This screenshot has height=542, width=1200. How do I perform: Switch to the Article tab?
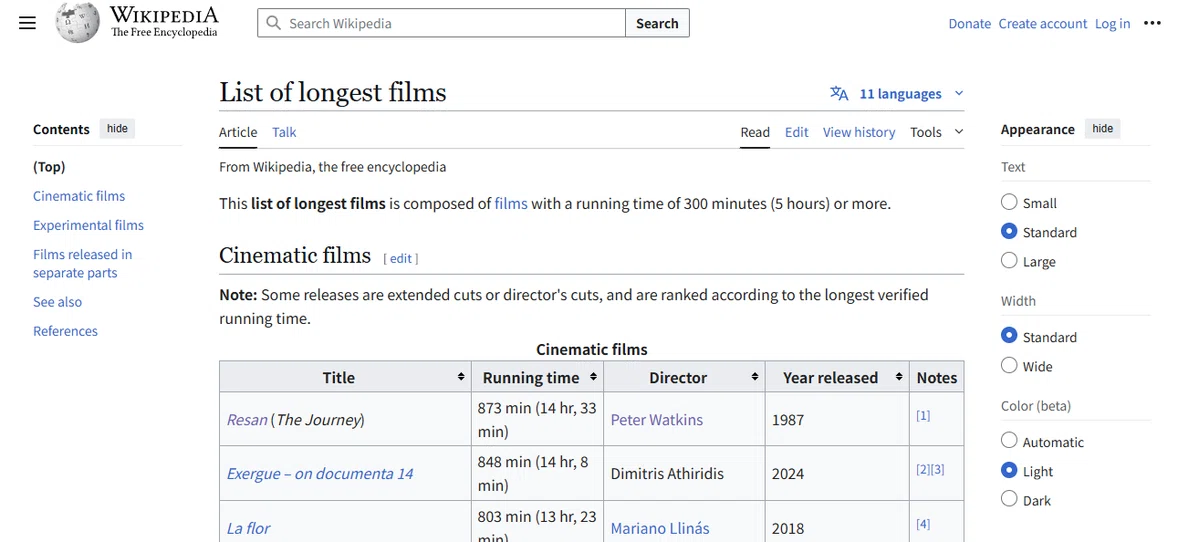238,132
